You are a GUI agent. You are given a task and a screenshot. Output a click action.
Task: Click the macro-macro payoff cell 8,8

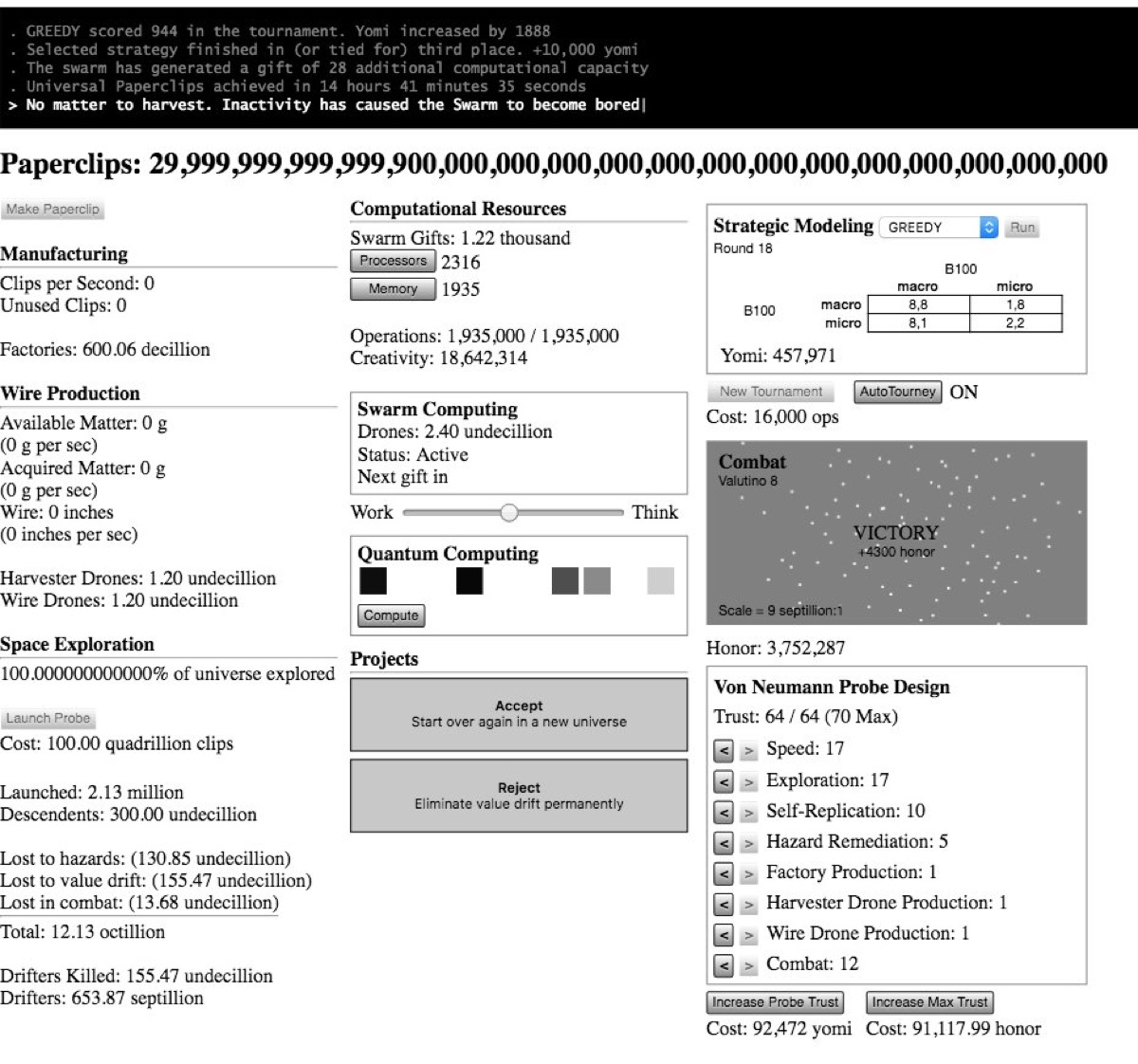click(x=918, y=304)
